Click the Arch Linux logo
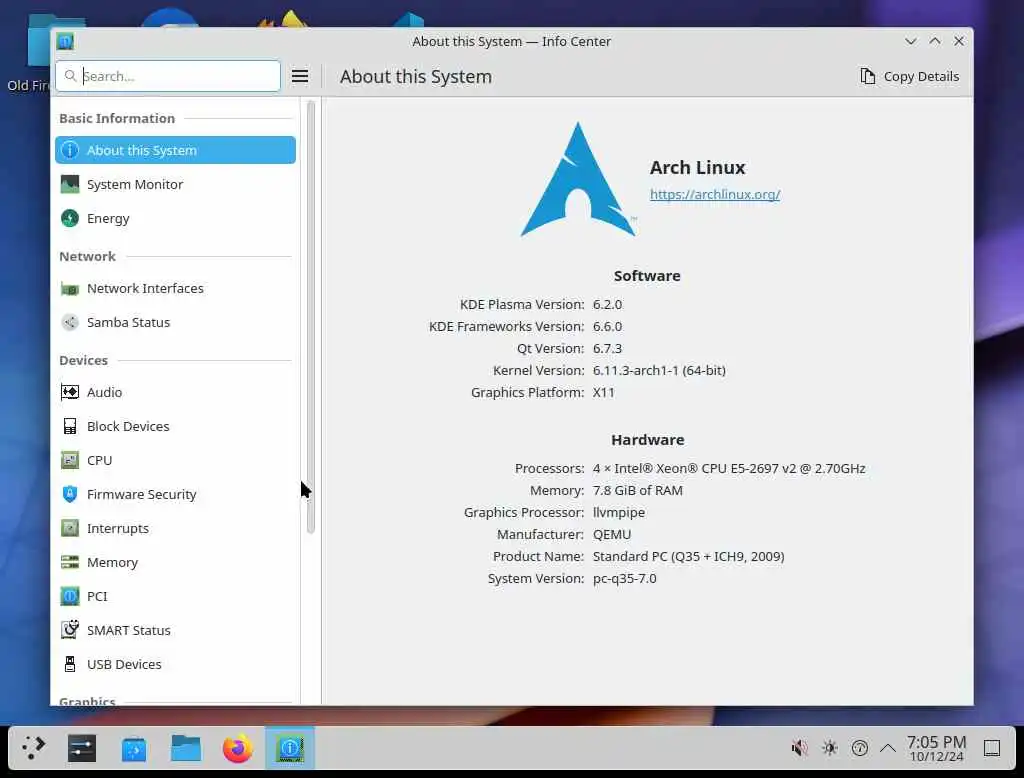The width and height of the screenshot is (1024, 778). click(x=578, y=180)
